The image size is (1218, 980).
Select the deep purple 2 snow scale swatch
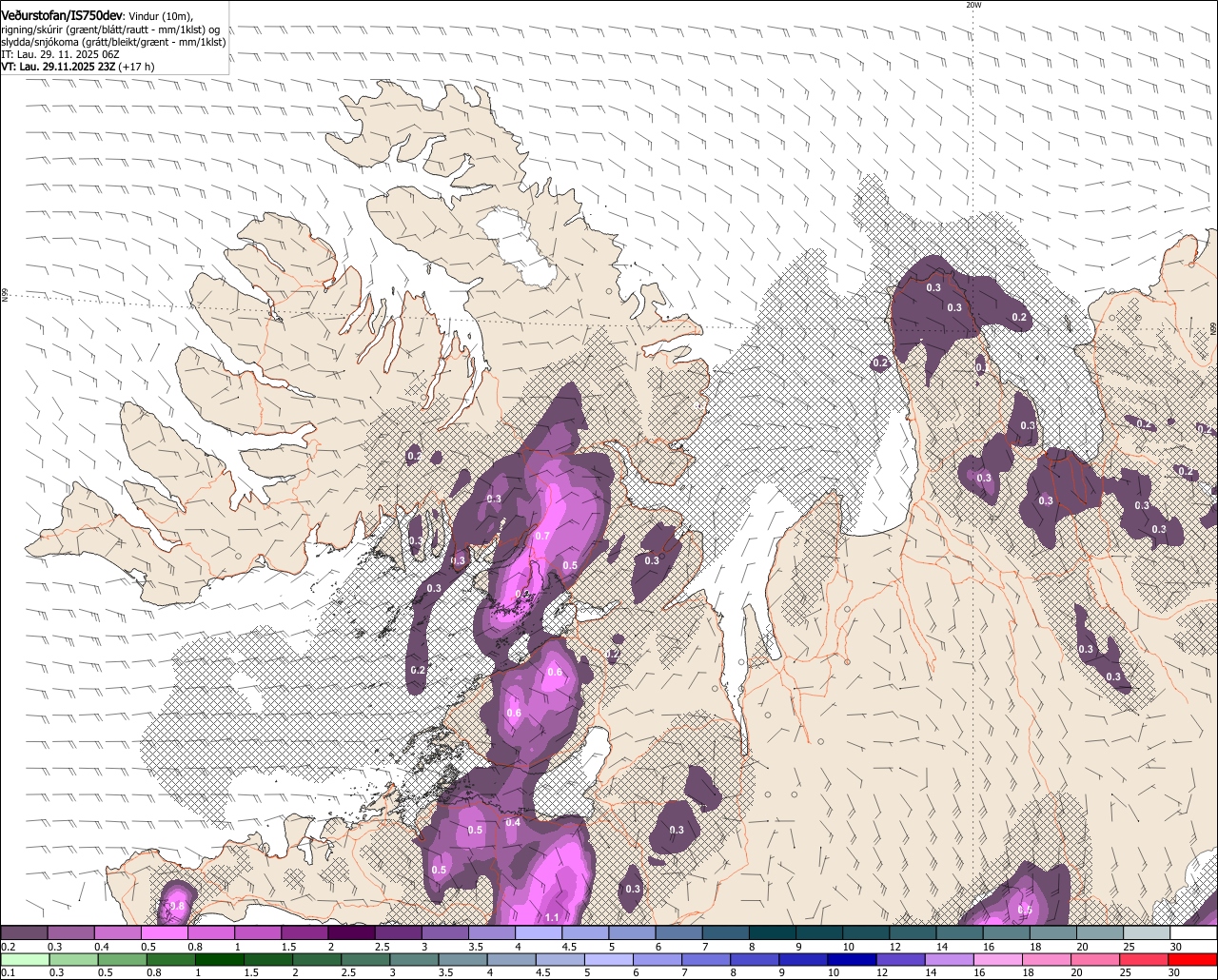click(350, 933)
